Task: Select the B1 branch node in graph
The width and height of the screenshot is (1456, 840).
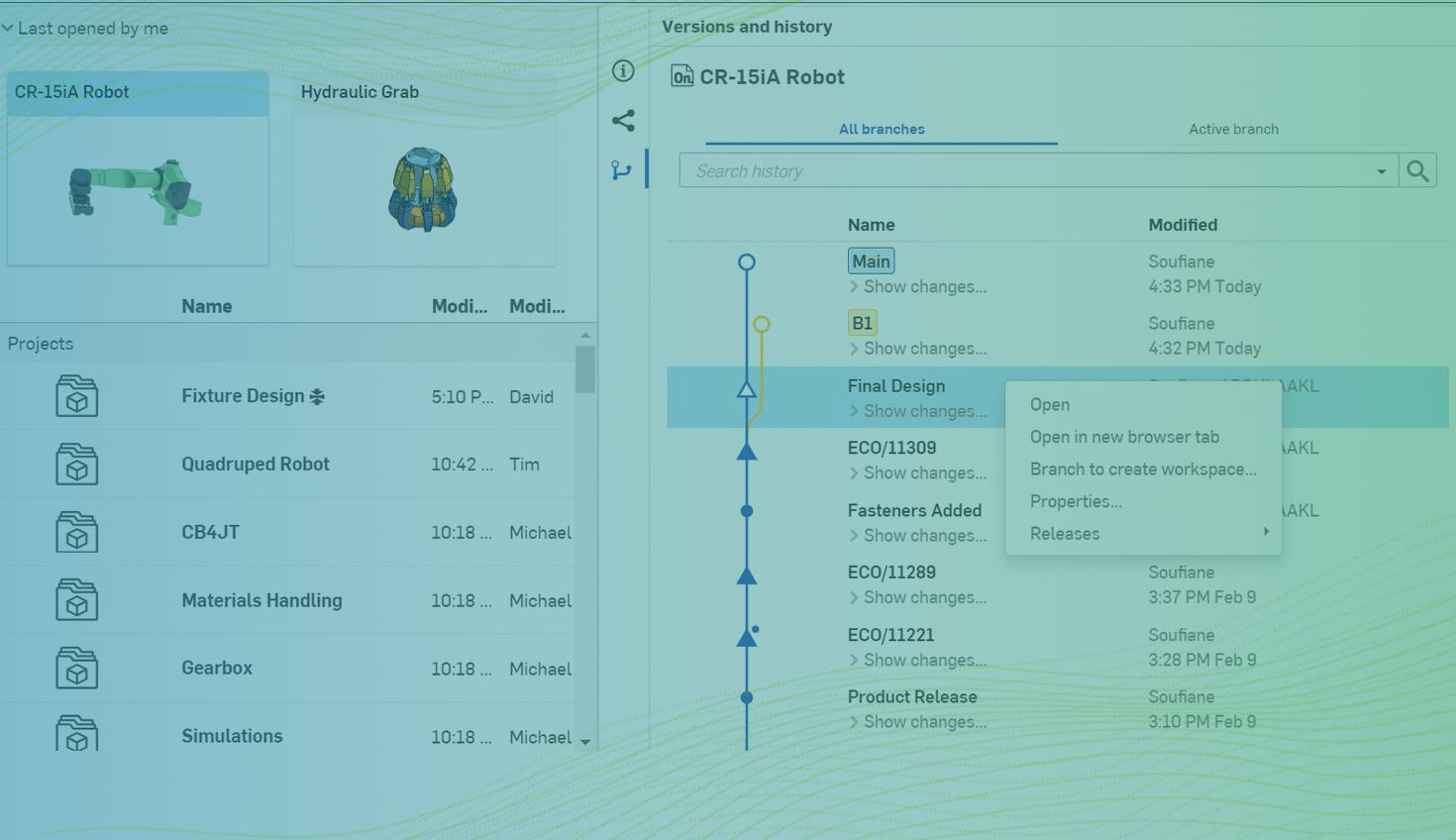Action: click(x=761, y=324)
